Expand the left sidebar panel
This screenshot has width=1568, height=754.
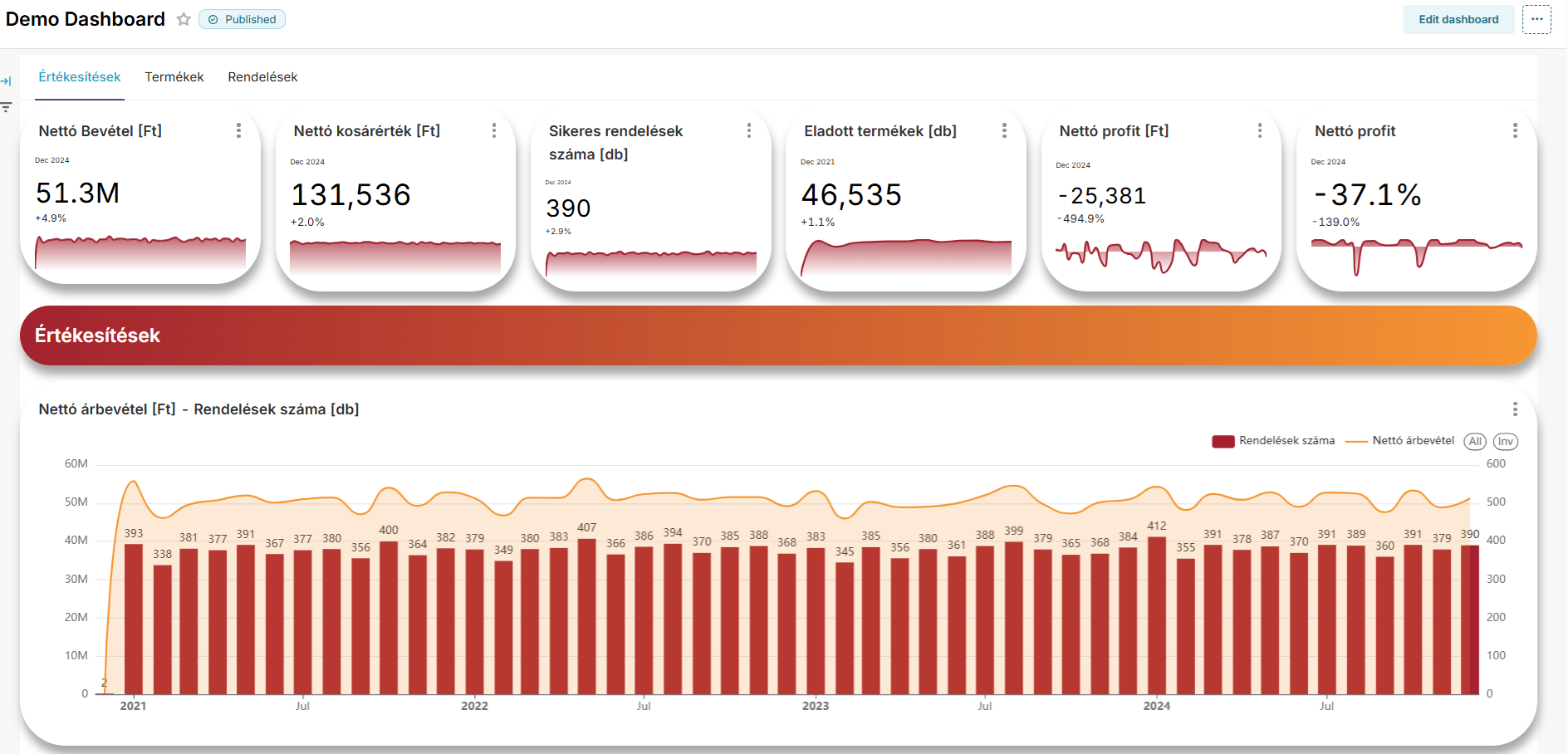click(x=7, y=81)
